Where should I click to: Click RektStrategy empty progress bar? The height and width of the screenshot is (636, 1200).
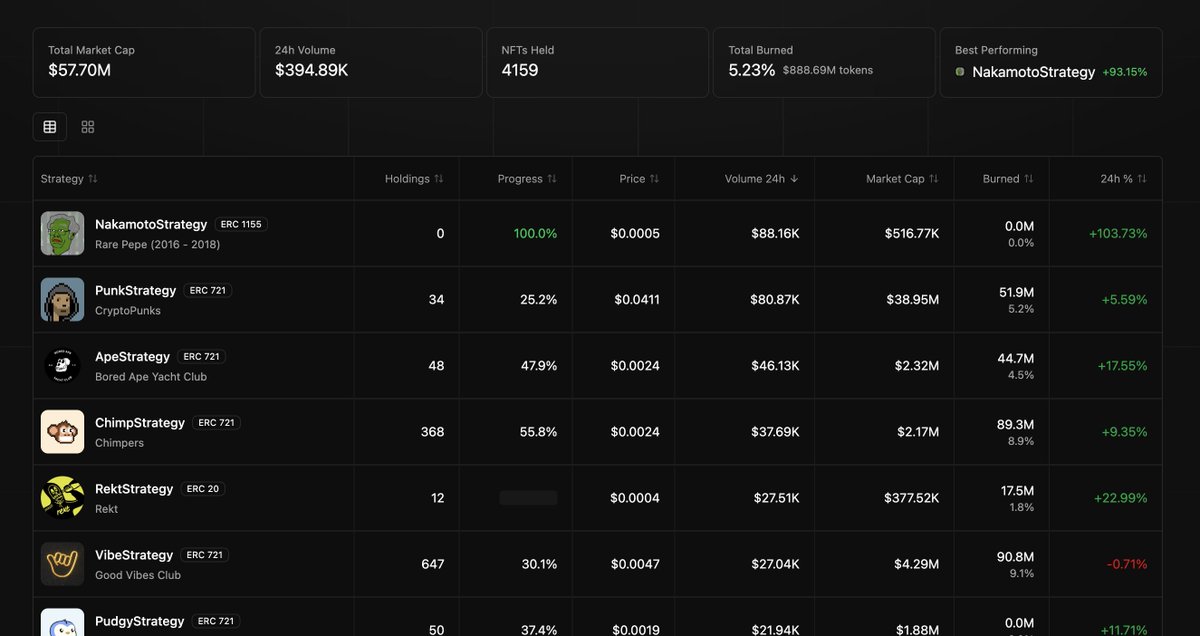pyautogui.click(x=528, y=497)
